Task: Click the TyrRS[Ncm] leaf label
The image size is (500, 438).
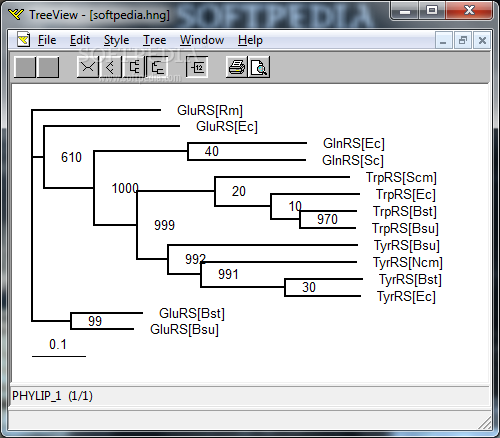Action: click(408, 263)
